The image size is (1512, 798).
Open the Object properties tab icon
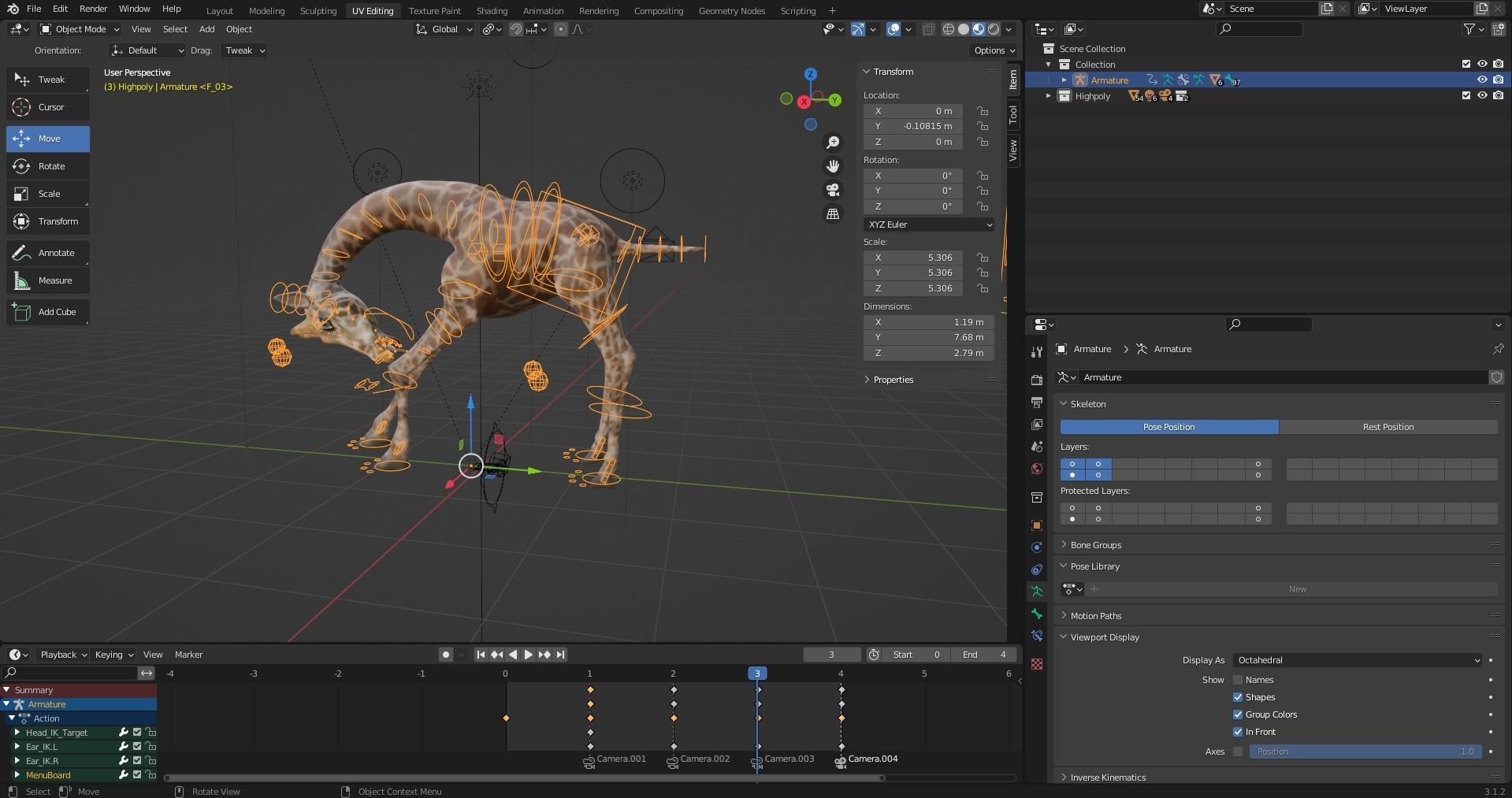[1037, 525]
